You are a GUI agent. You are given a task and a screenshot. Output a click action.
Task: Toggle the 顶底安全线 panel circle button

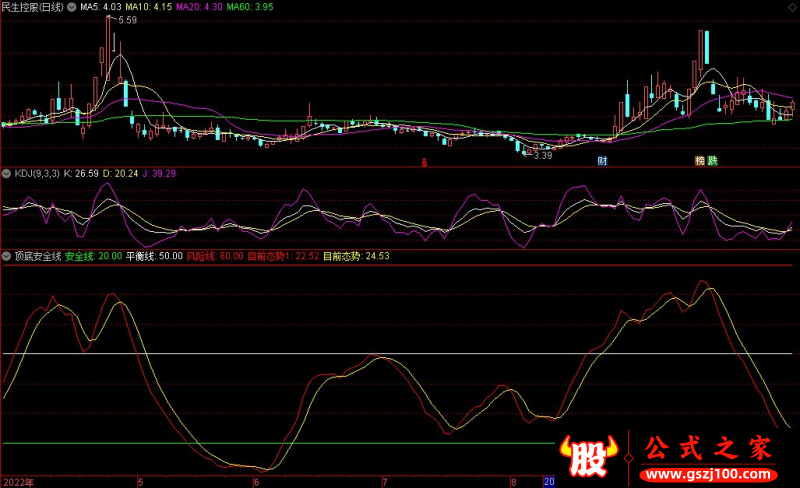point(6,256)
